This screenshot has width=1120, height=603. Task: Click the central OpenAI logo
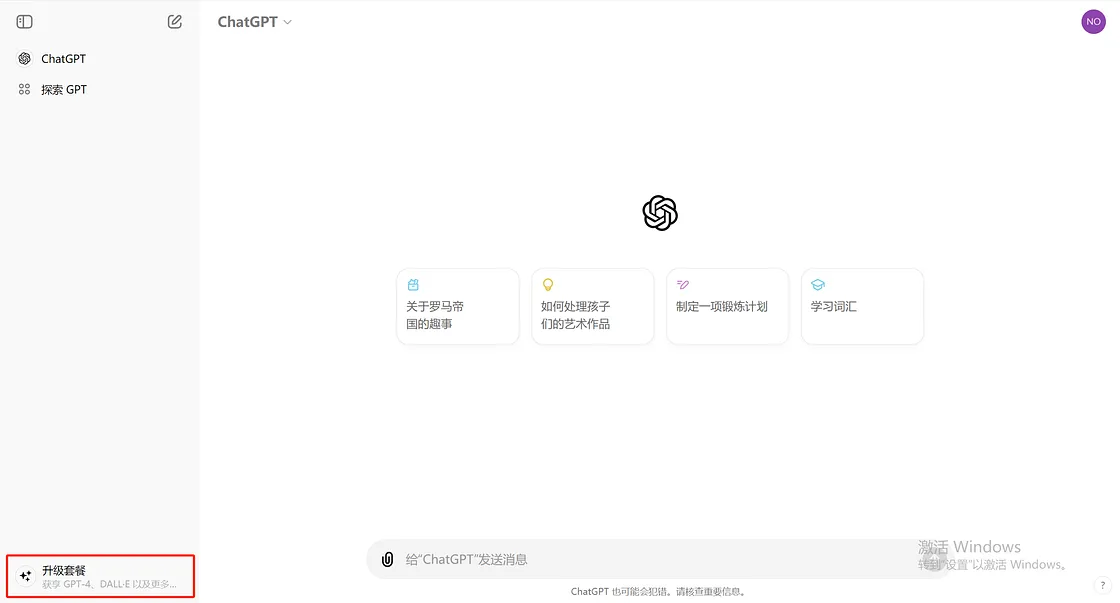coord(660,213)
